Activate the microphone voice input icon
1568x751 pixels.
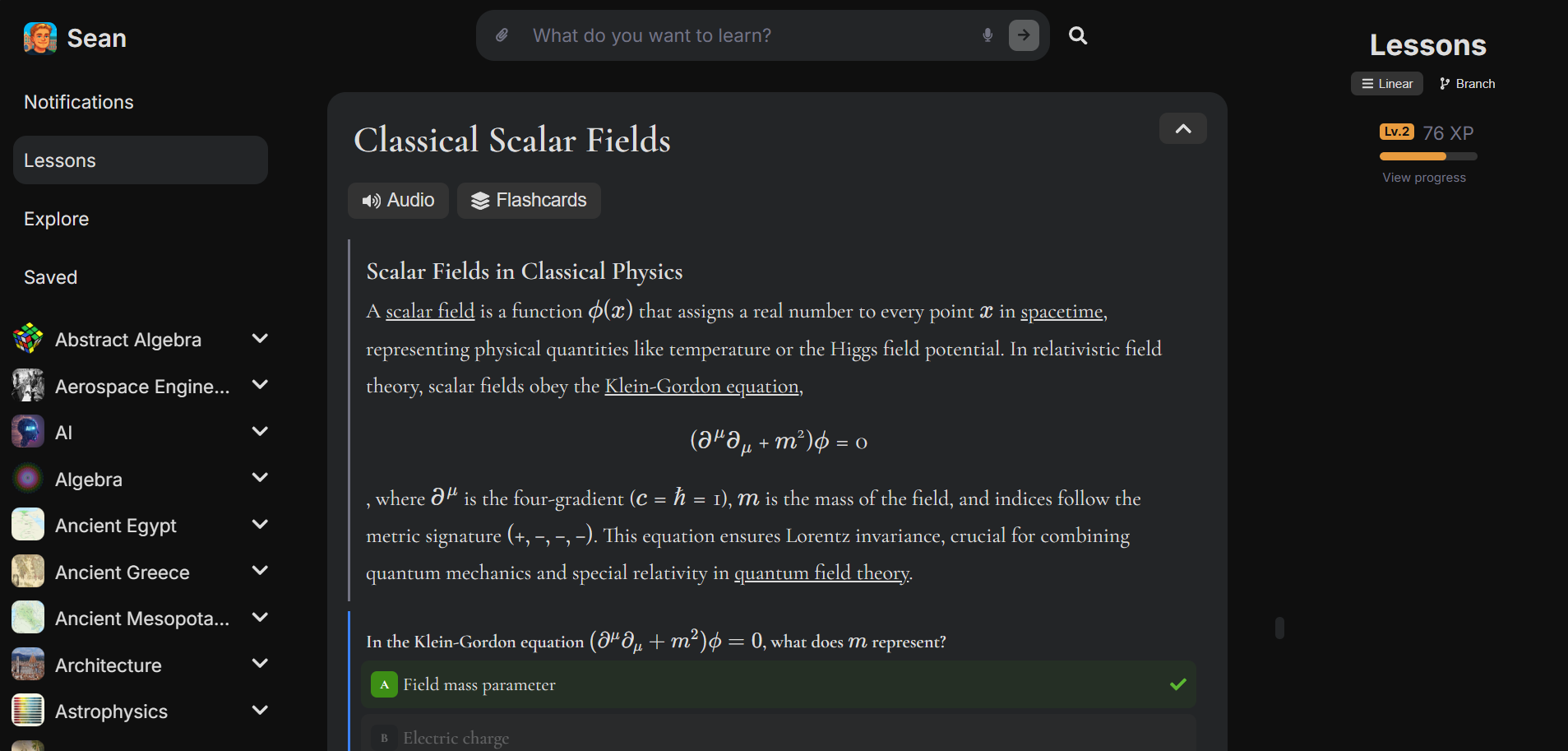click(x=988, y=35)
